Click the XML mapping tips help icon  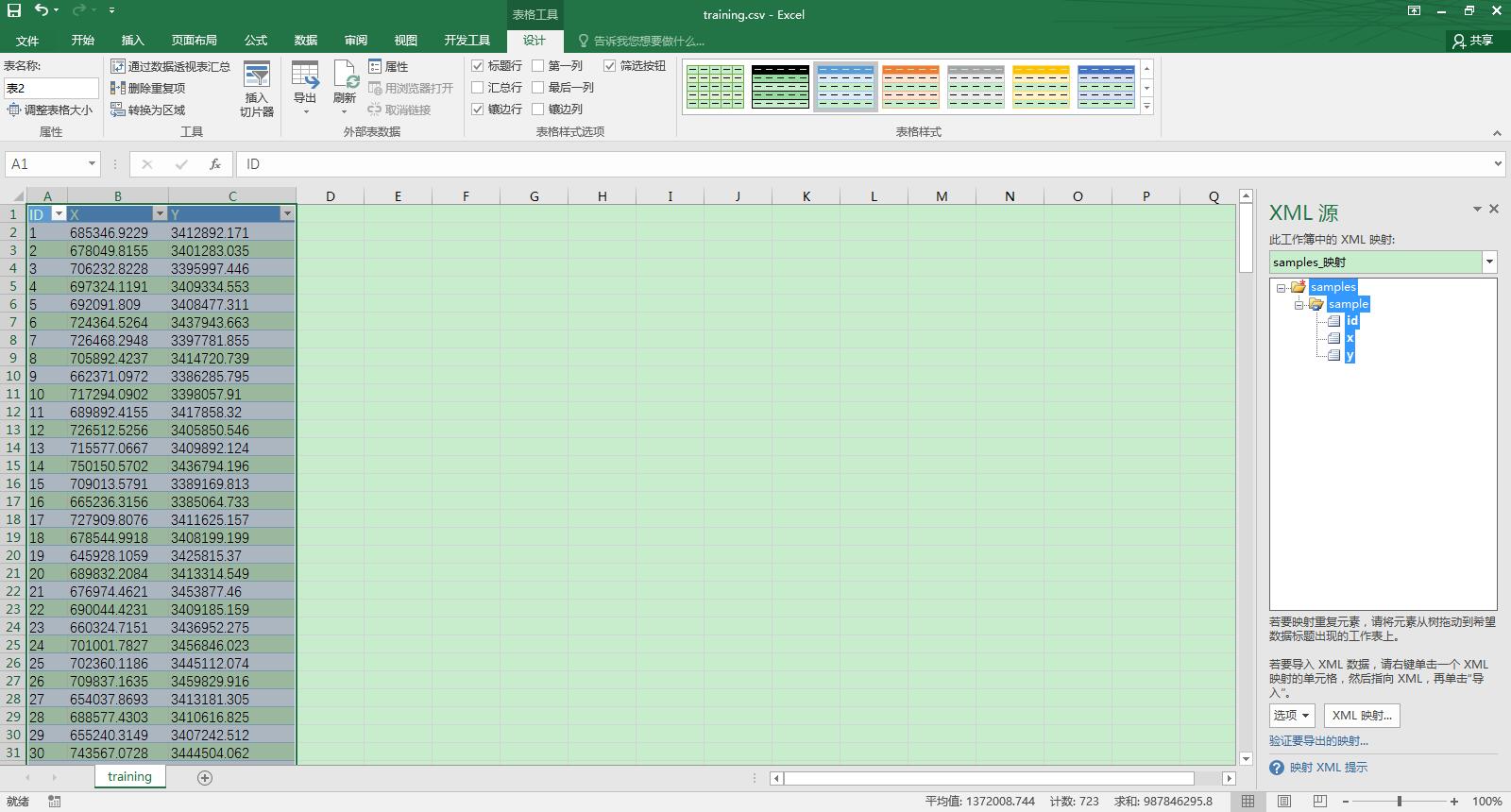[1277, 768]
